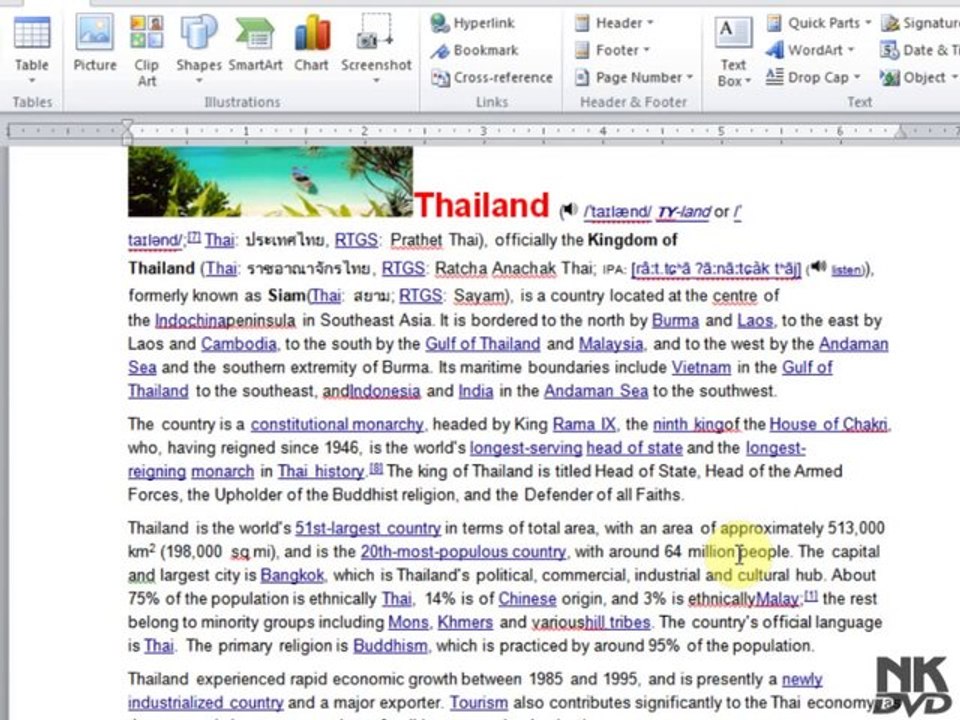
Task: Open the constitutional monarchy link
Action: [337, 424]
